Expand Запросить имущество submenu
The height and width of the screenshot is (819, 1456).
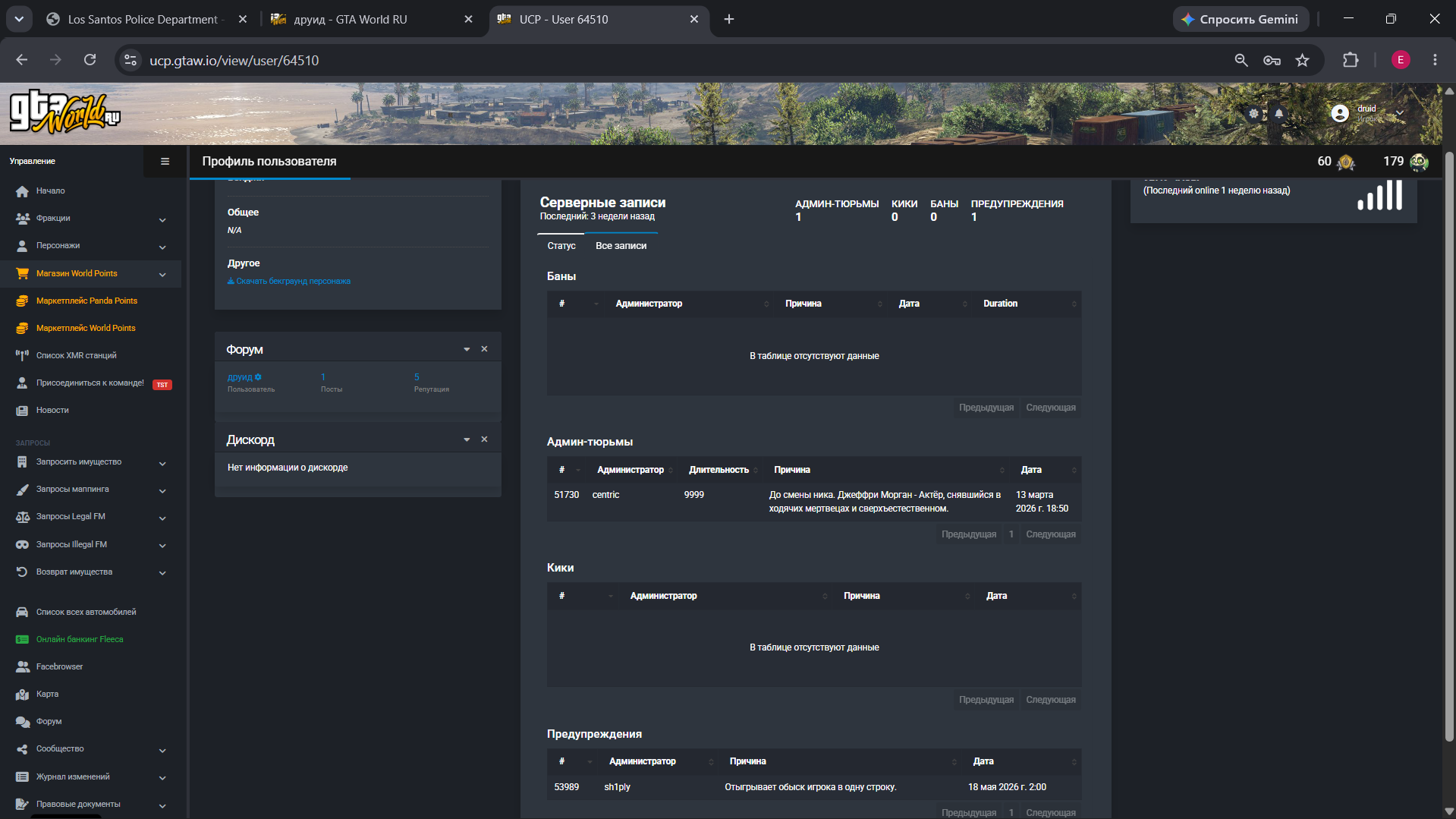[91, 462]
